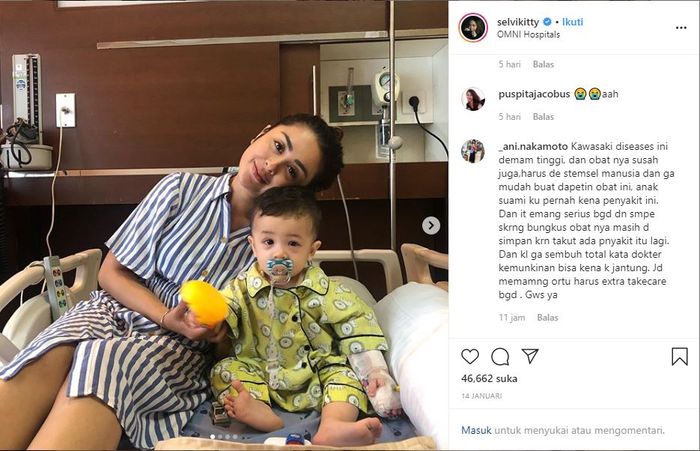Image resolution: width=700 pixels, height=451 pixels.
Task: Open selvikitty profile picture
Action: [x=473, y=28]
